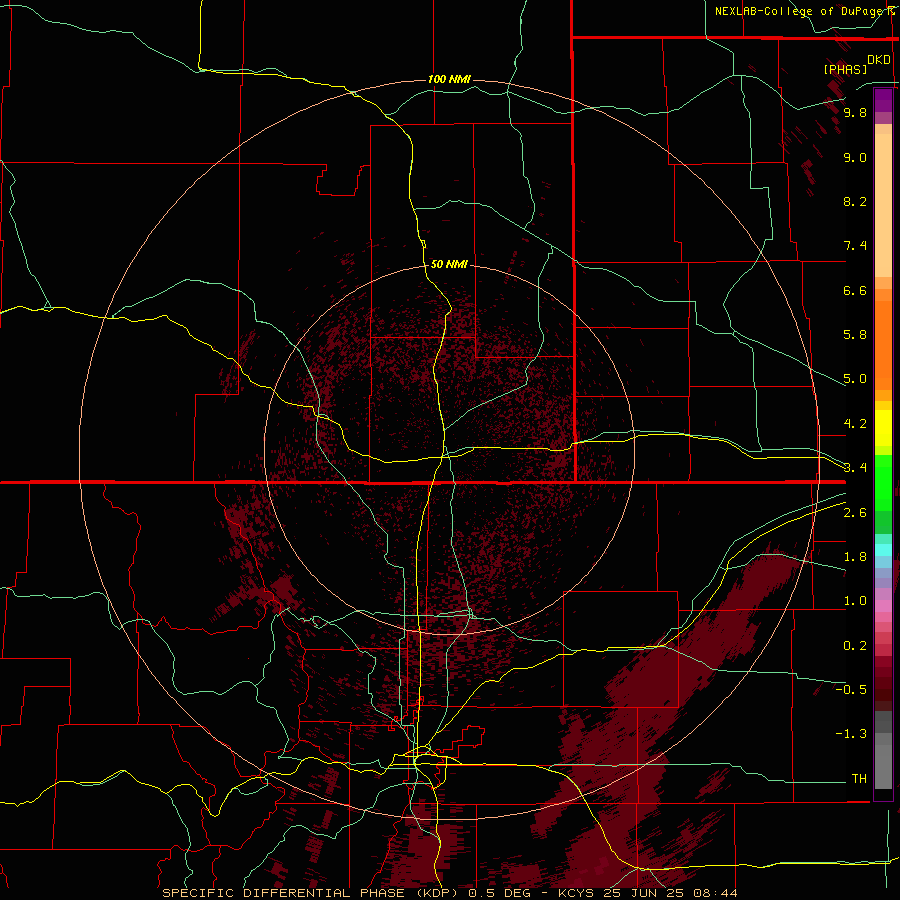Click the 1.0 scale value
Viewport: 900px width, 900px height.
click(855, 601)
